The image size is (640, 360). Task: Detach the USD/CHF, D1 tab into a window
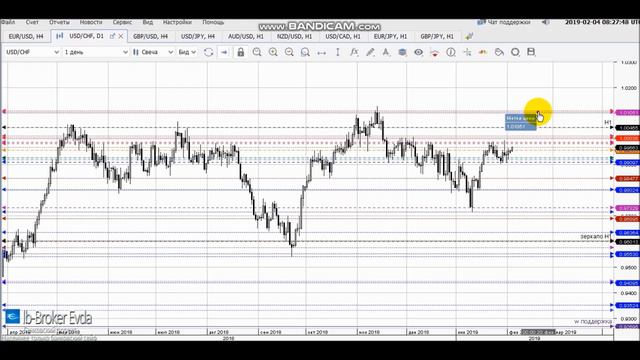click(x=112, y=36)
